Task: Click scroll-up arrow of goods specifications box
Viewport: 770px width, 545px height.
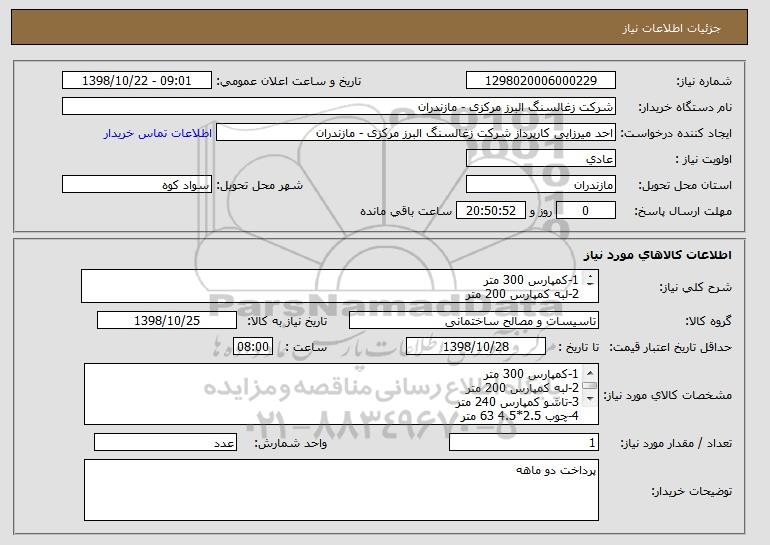Action: tap(590, 373)
